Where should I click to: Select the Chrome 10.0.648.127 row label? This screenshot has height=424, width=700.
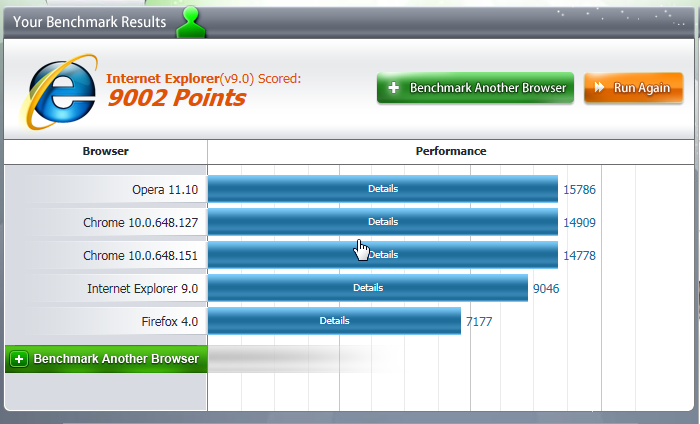(x=140, y=223)
